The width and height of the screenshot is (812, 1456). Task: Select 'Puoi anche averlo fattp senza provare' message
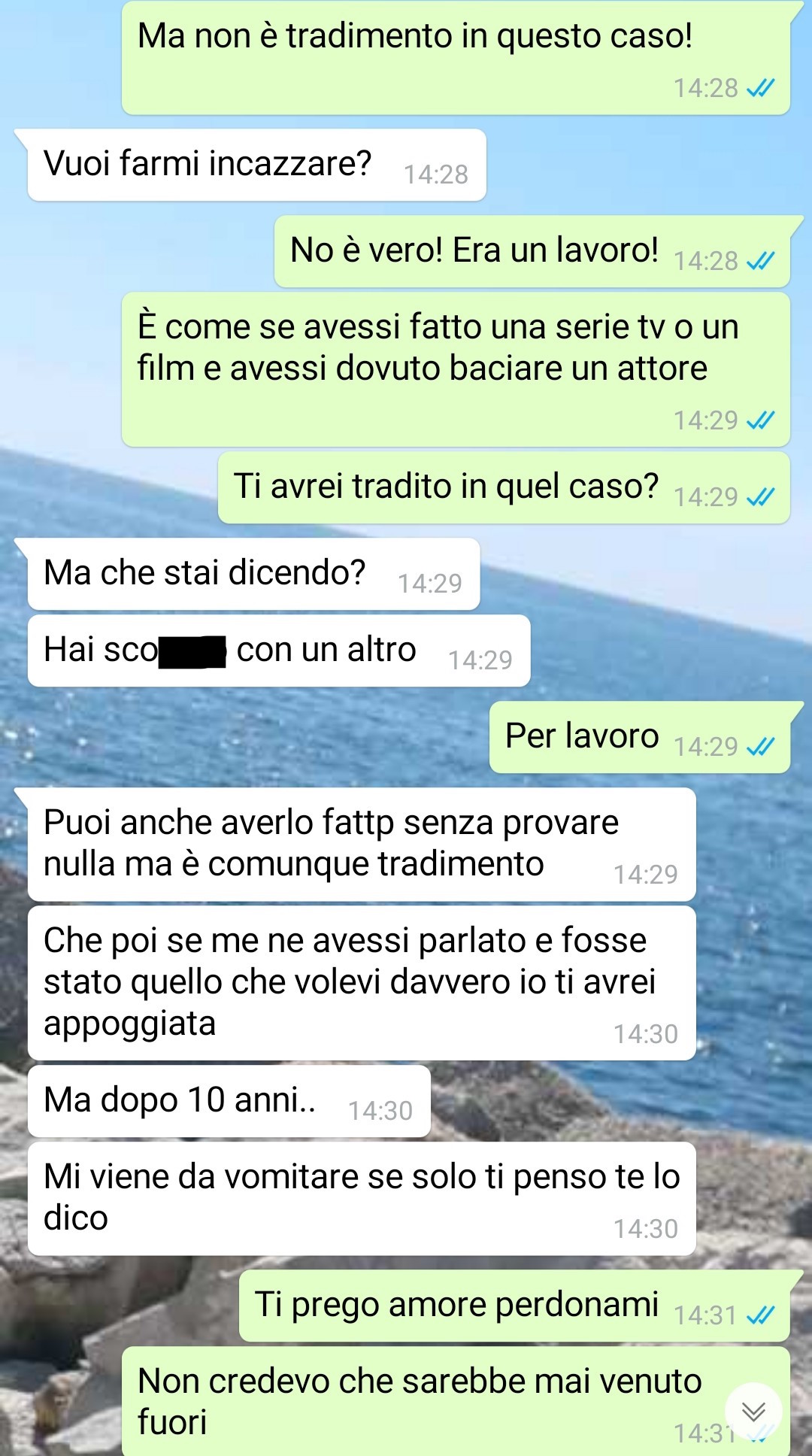tap(362, 845)
